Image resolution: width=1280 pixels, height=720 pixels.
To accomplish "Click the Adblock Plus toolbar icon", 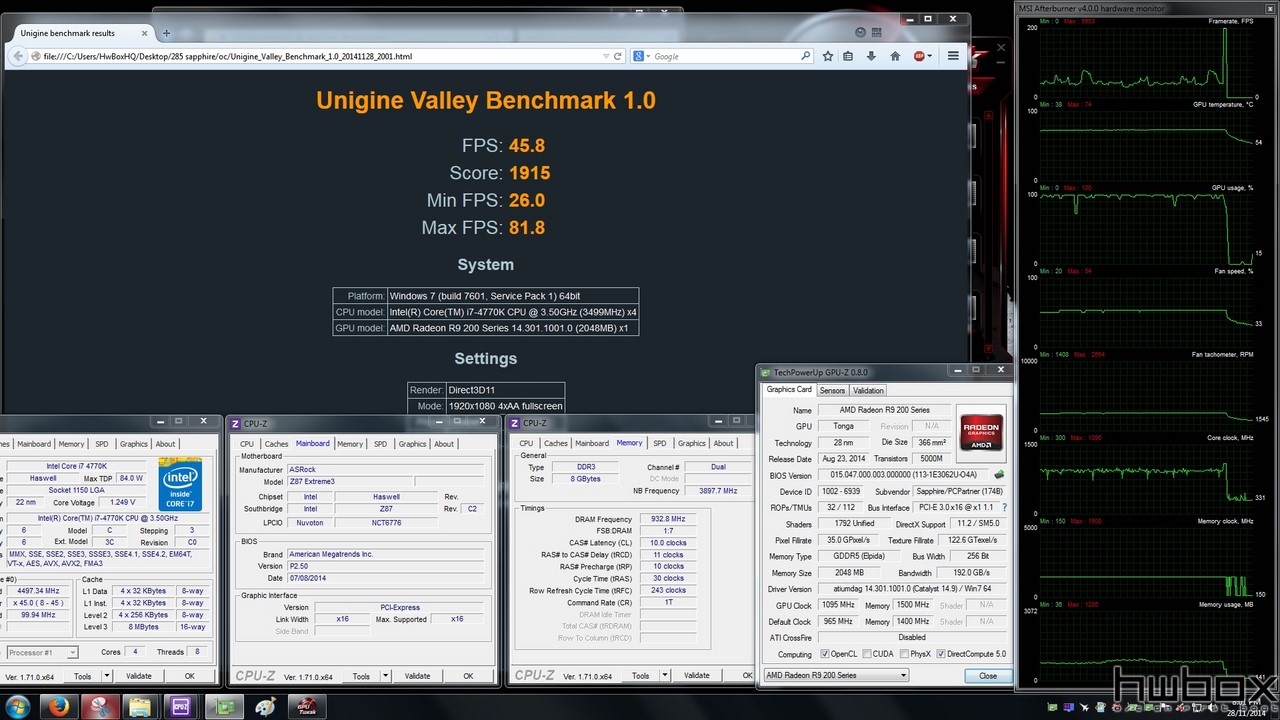I will point(919,56).
